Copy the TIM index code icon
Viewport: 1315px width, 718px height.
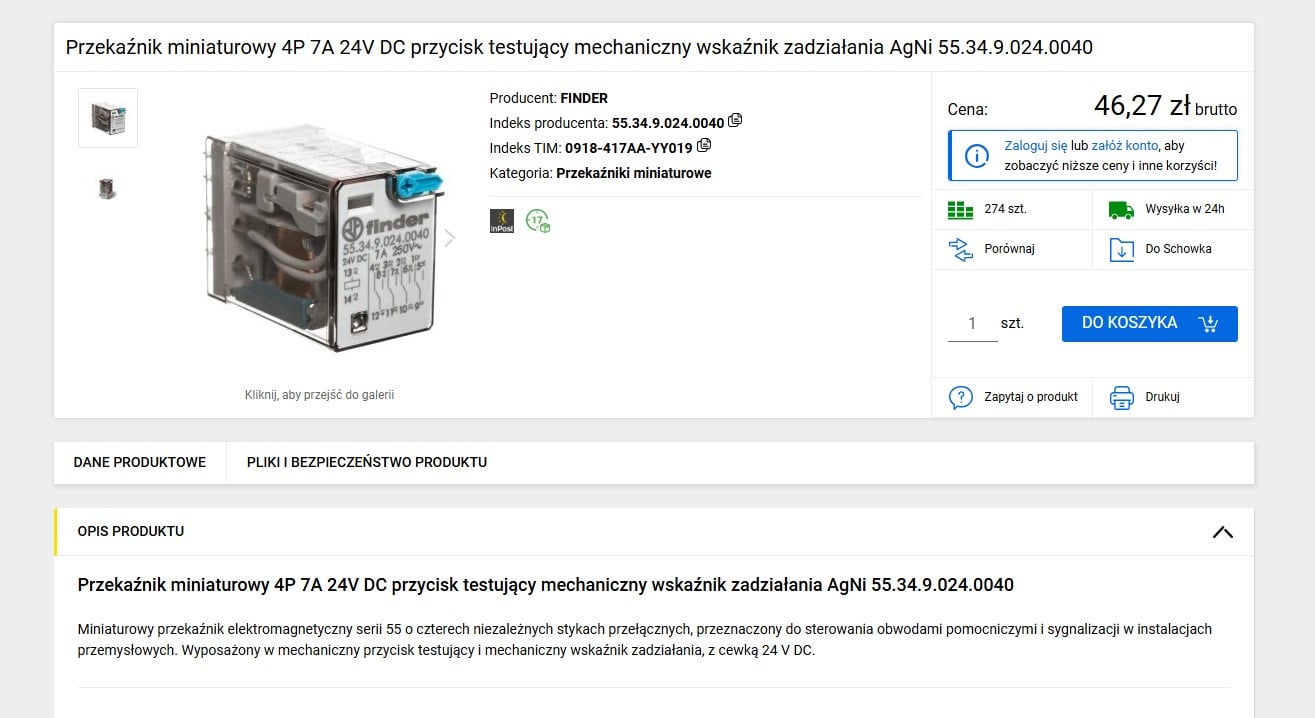(x=704, y=146)
